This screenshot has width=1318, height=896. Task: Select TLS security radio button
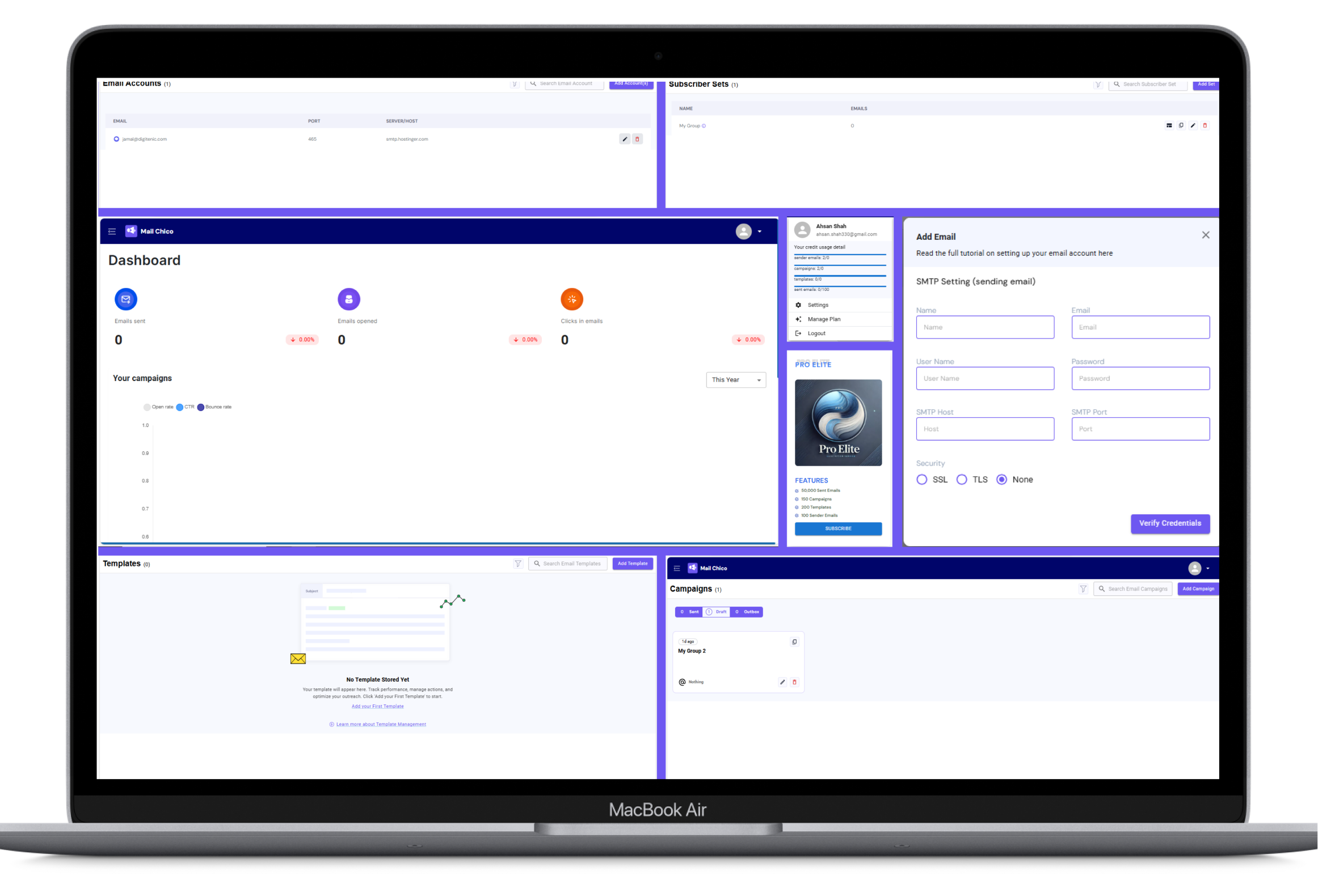[959, 479]
